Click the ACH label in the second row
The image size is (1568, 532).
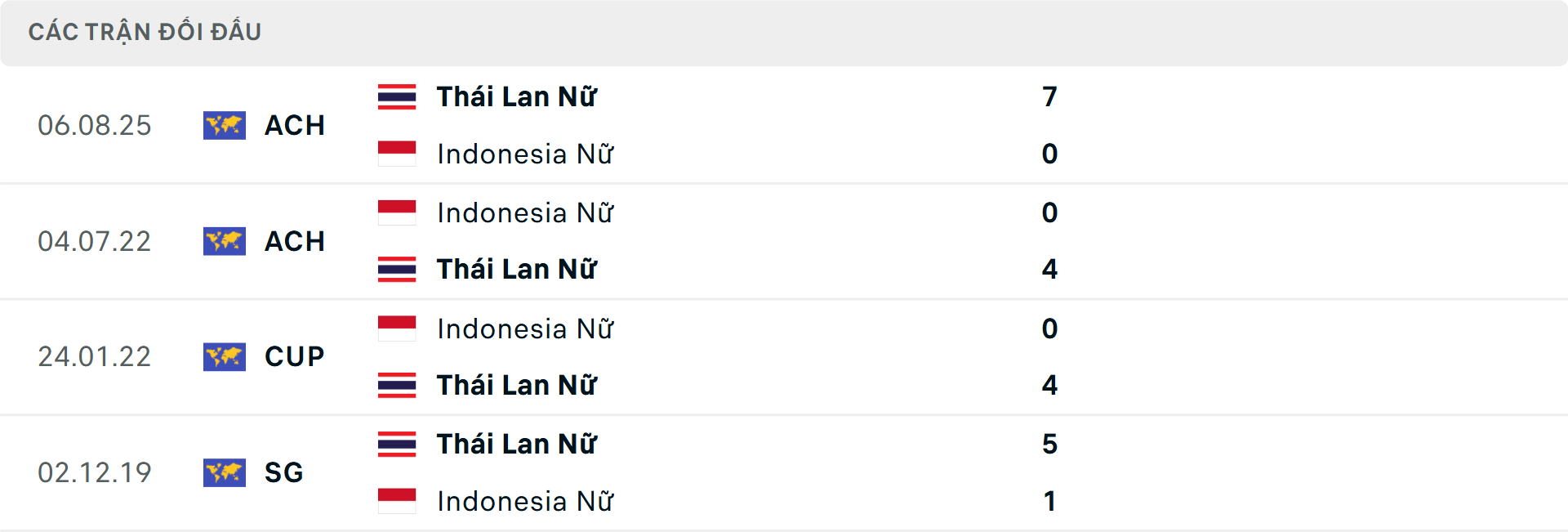(294, 241)
